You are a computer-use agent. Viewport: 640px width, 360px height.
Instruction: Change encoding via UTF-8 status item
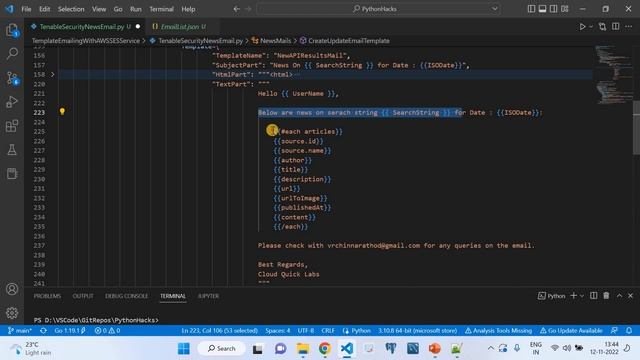(306, 331)
